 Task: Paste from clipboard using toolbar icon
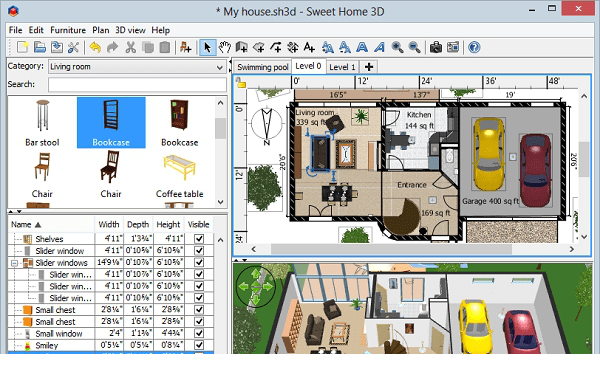pos(165,47)
